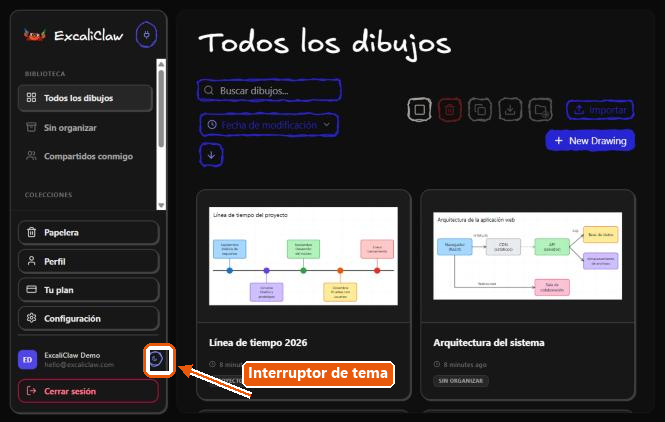
Task: Click the plug icon next to ExcaliClaw
Action: 146,35
